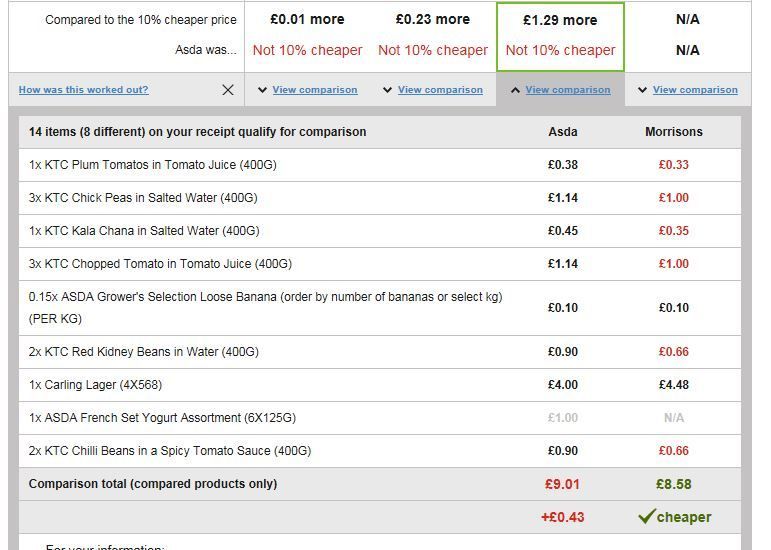Viewport: 771px width, 550px height.
Task: Click '2x KTC Red Kidney Beans in Water (400G)'
Action: point(144,352)
